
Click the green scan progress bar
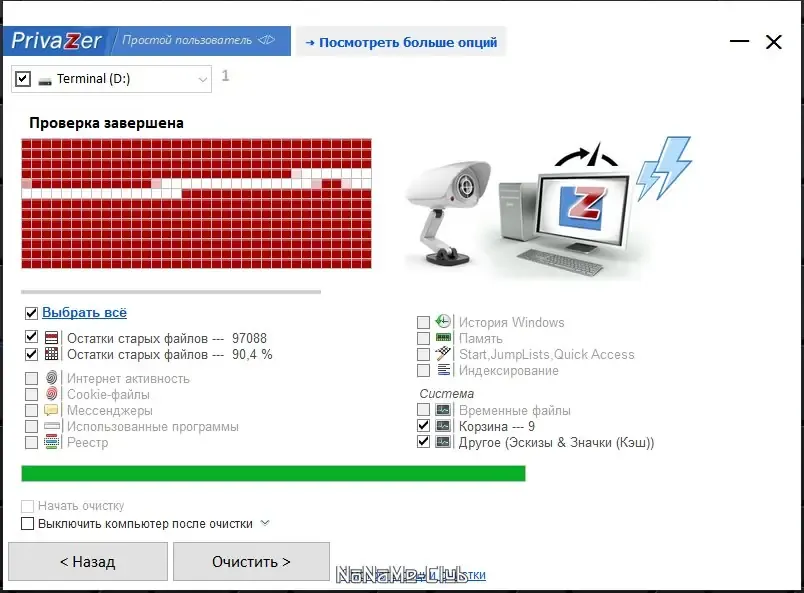click(x=273, y=473)
